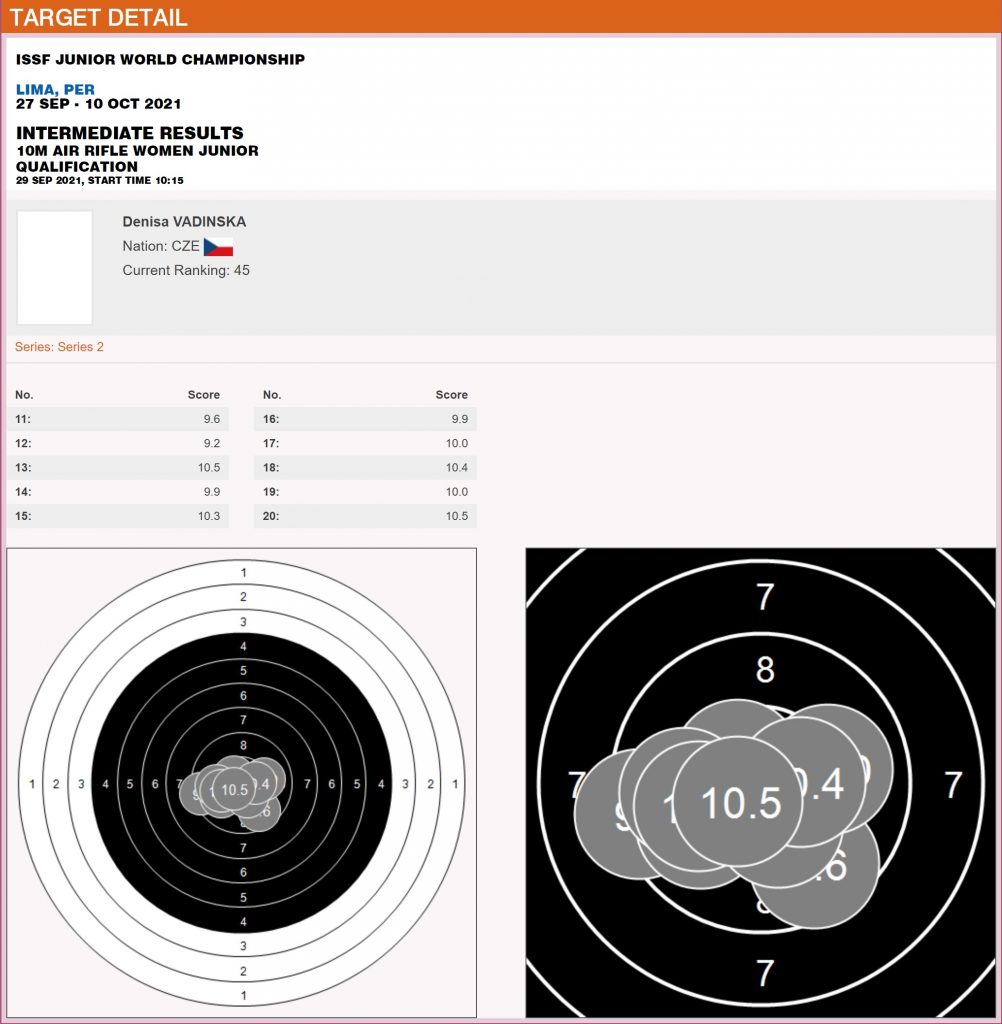Select shot 16 row scoring 9.9

tap(365, 419)
